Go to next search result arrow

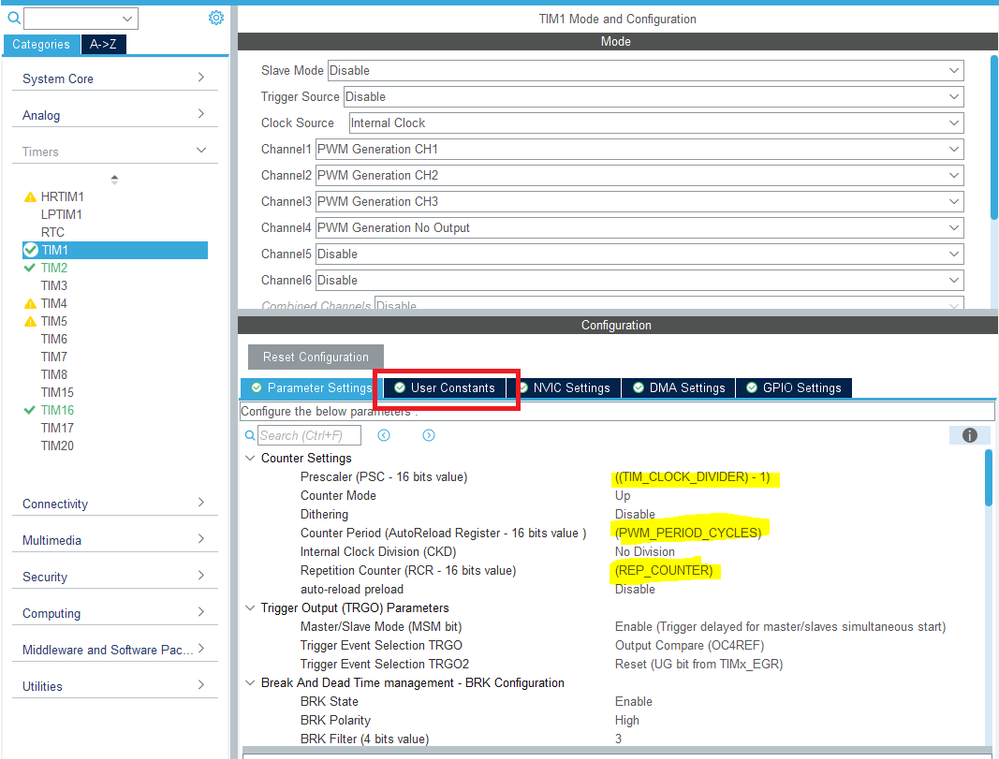click(429, 435)
